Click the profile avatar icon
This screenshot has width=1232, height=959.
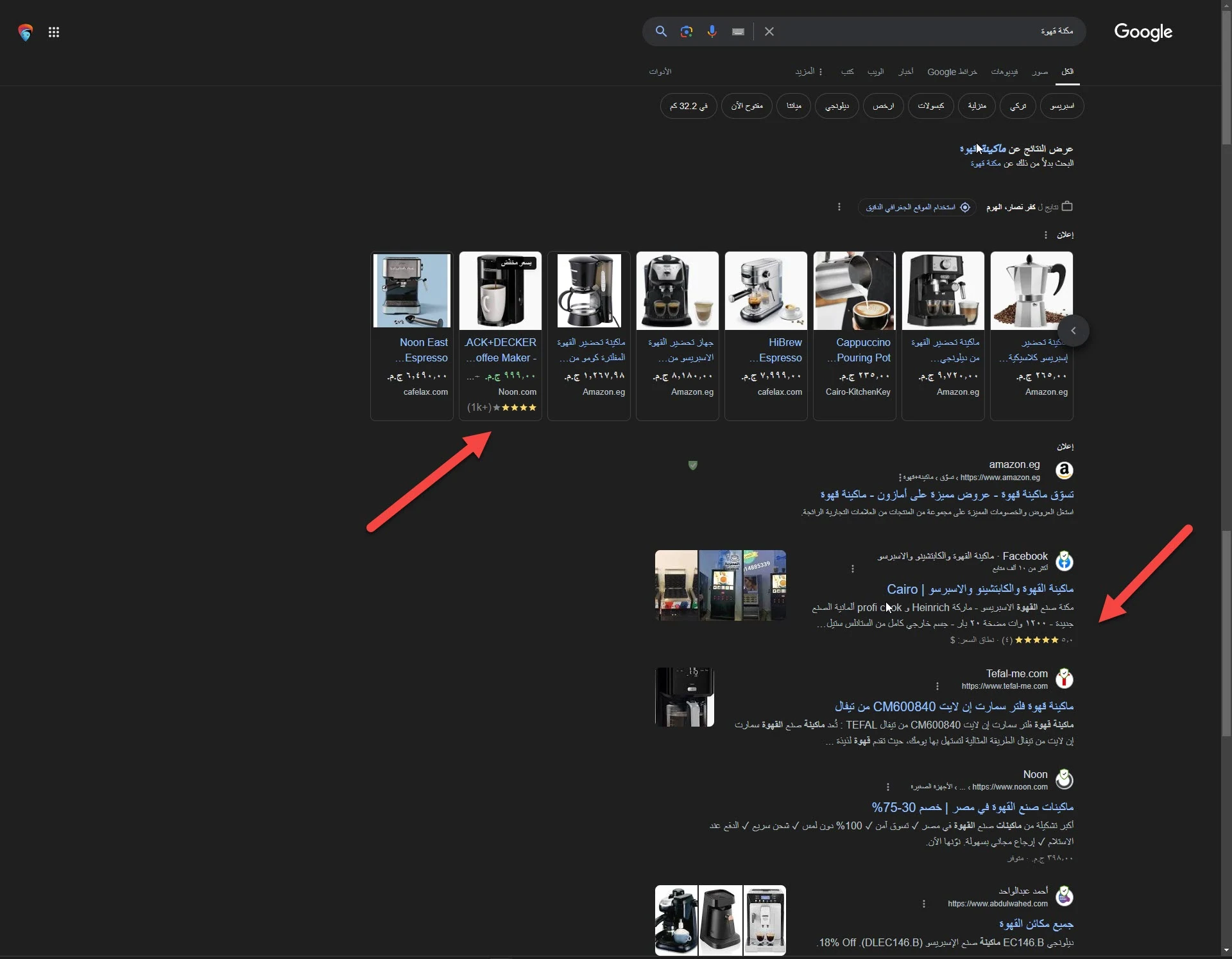coord(25,32)
